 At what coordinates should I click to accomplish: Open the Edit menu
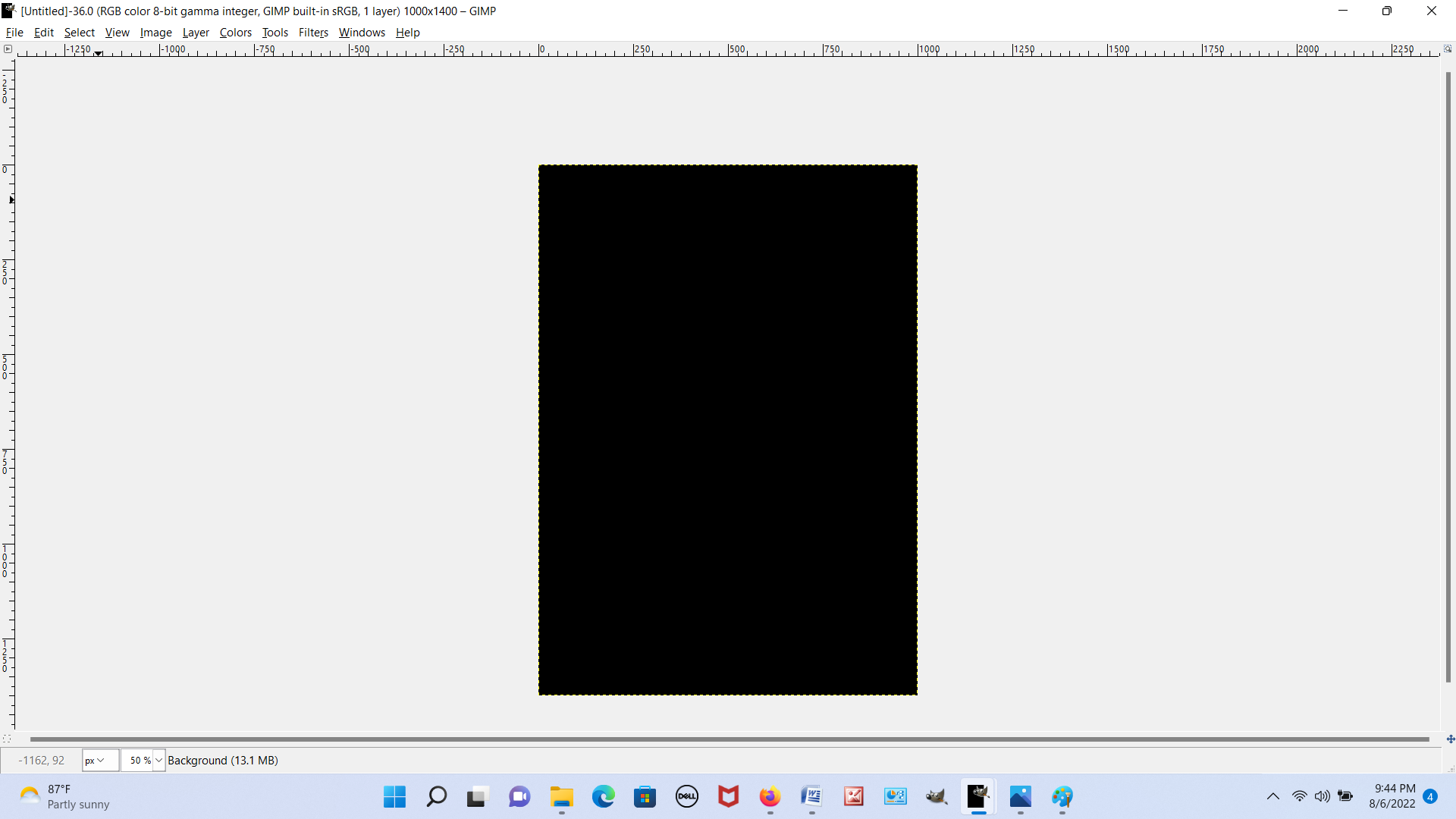[x=44, y=33]
